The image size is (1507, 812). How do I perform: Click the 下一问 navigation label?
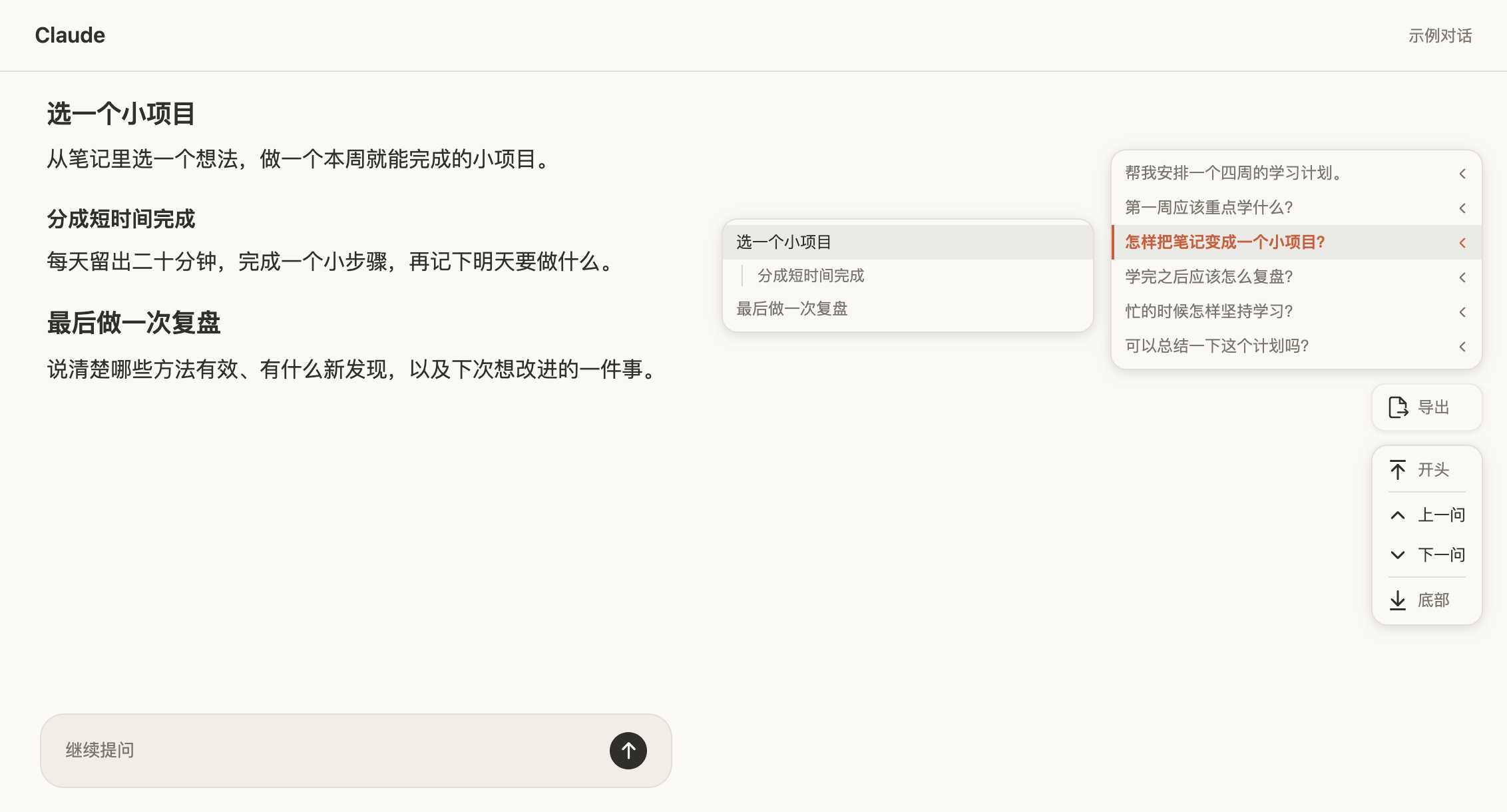(x=1441, y=555)
